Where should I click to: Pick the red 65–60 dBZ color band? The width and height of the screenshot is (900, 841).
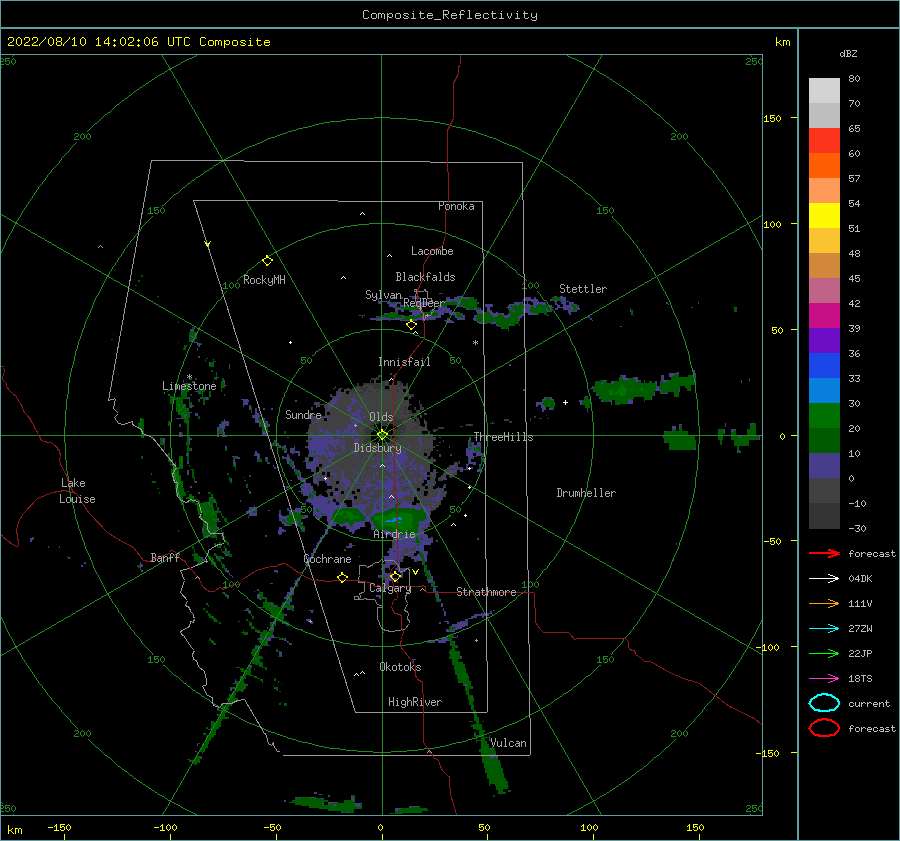(824, 141)
